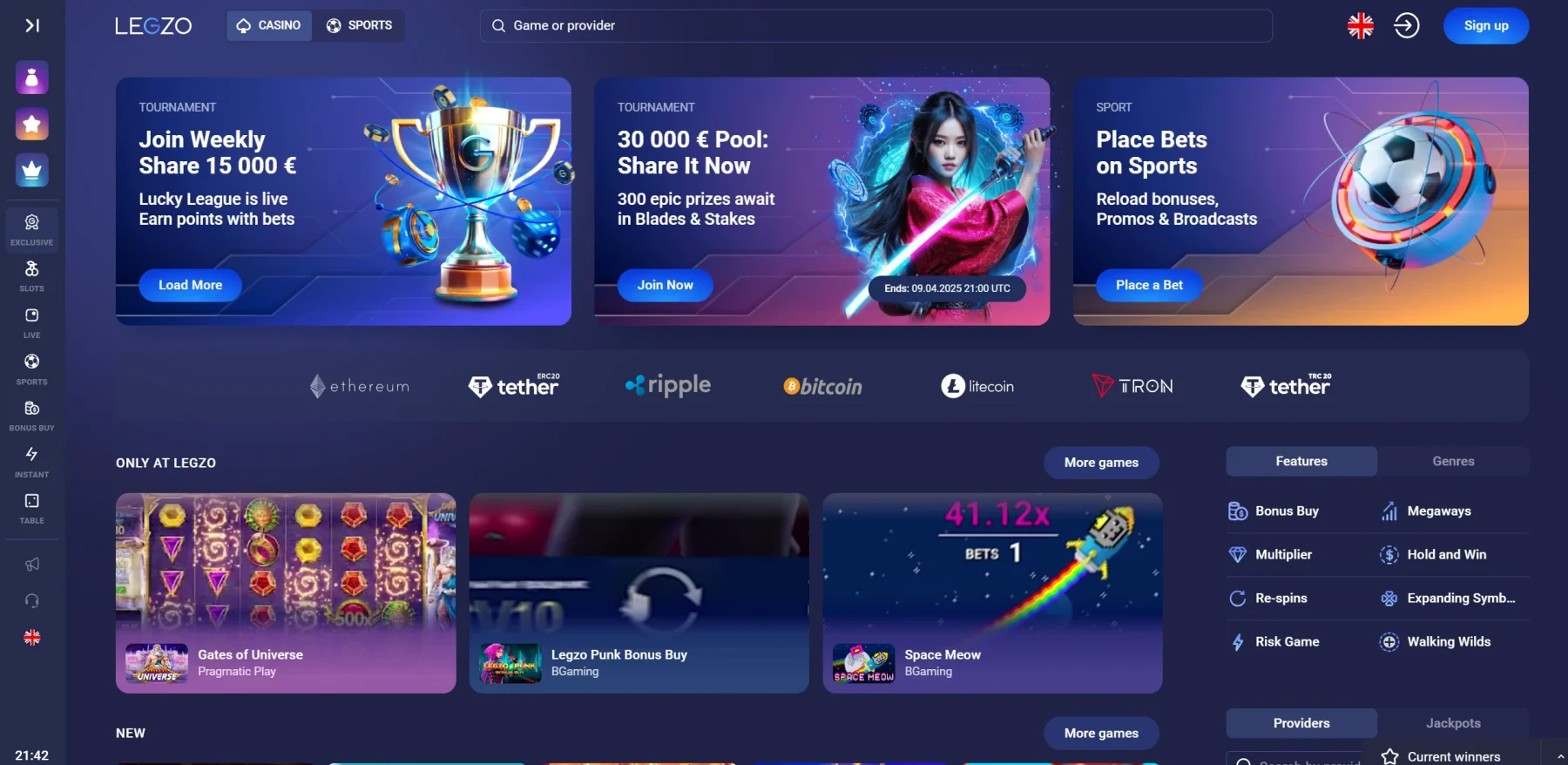Open the language selector UK flag in header
The width and height of the screenshot is (1568, 765).
coord(1361,25)
